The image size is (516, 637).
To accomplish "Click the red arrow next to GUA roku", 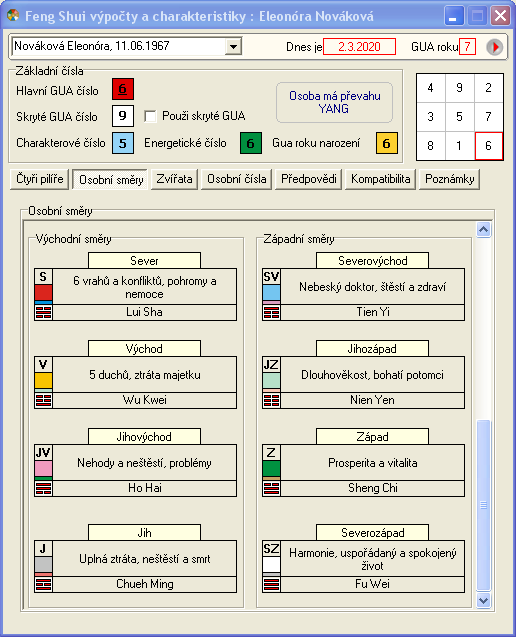I will coord(494,47).
